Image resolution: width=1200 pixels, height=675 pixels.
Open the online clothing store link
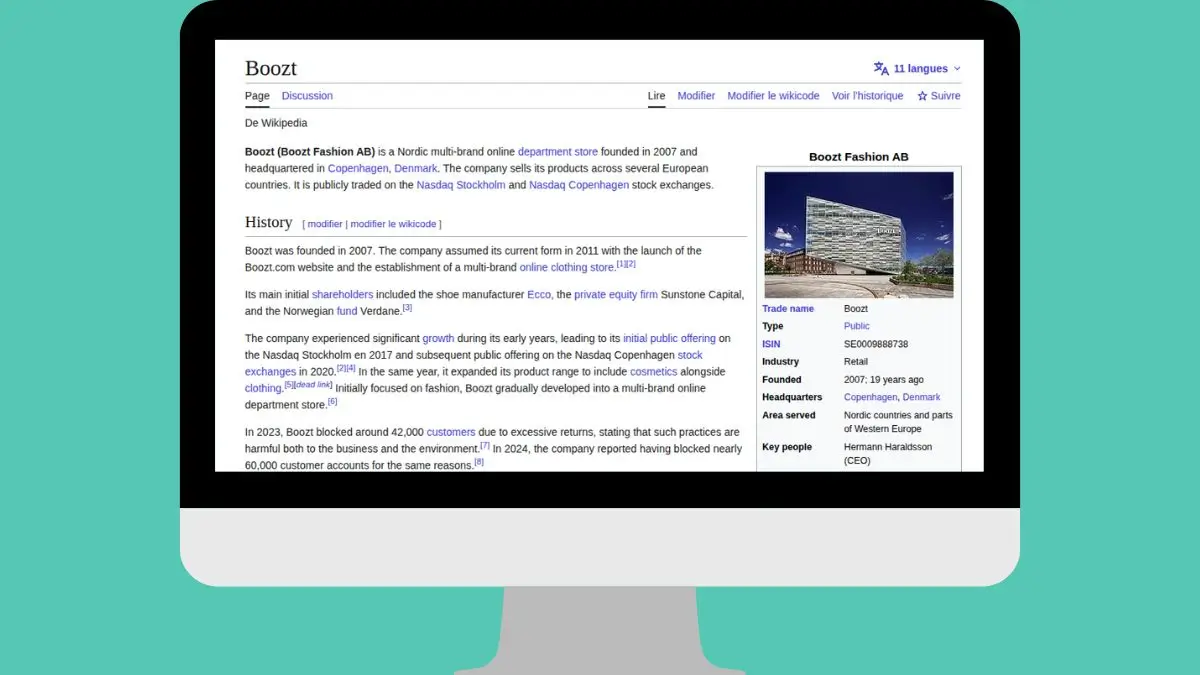566,268
